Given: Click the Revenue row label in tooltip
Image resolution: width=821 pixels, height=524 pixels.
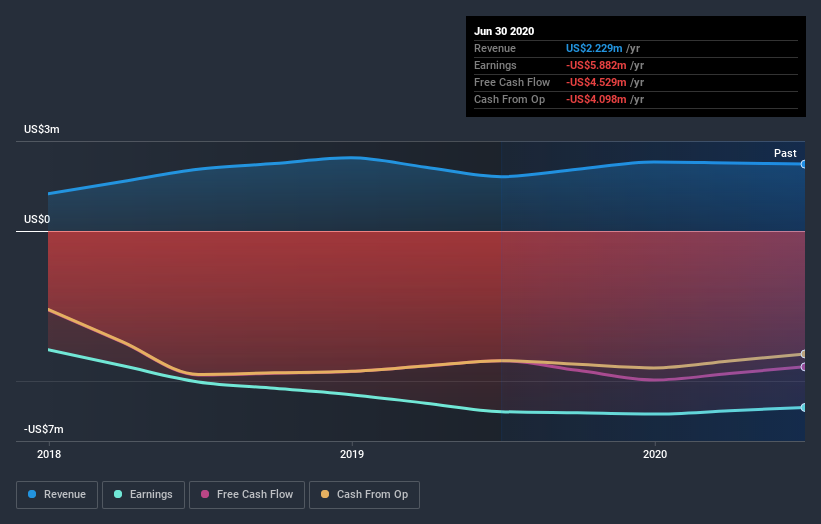Looking at the screenshot, I should pyautogui.click(x=495, y=48).
